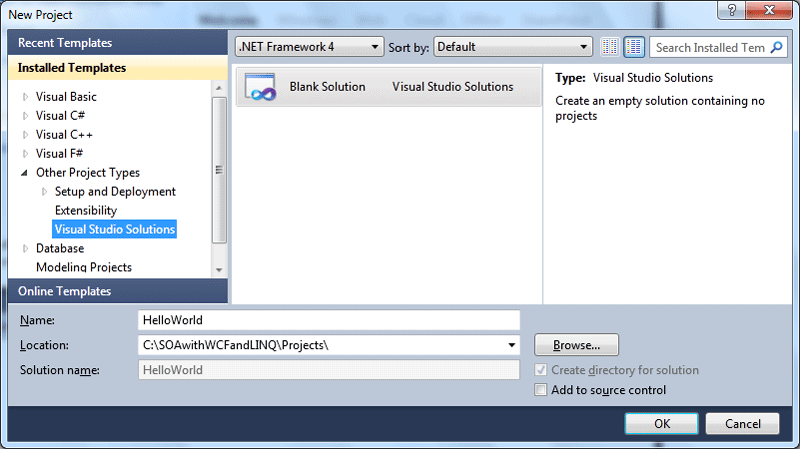Click the tree scrollbar up arrow
Image resolution: width=800 pixels, height=449 pixels.
click(219, 88)
